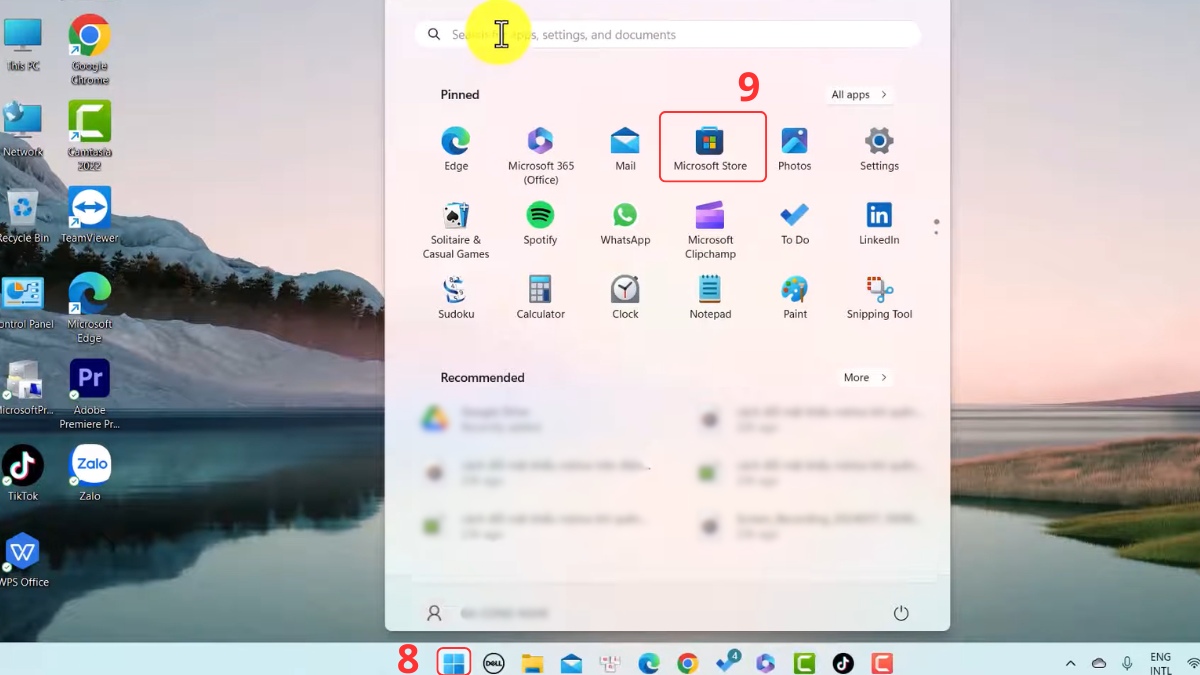Open Google Drive recommended item

535,419
